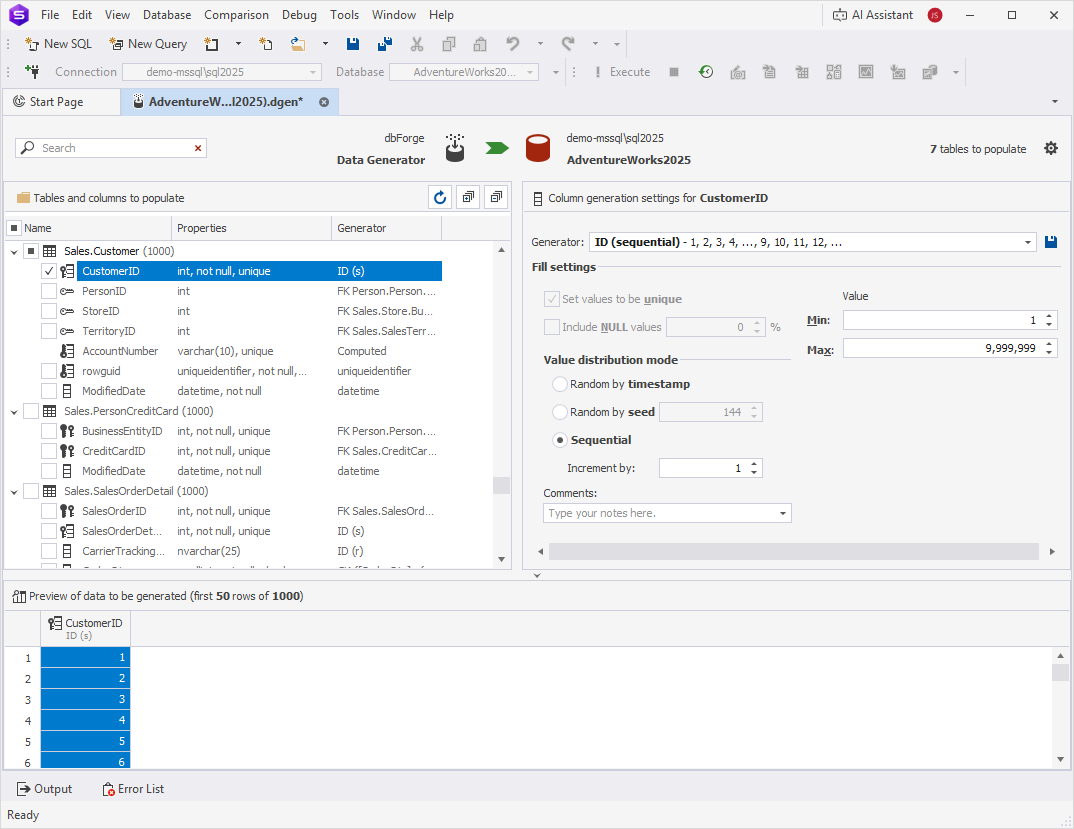
Task: Collapse the Sales.Customer tree node
Action: pos(14,251)
